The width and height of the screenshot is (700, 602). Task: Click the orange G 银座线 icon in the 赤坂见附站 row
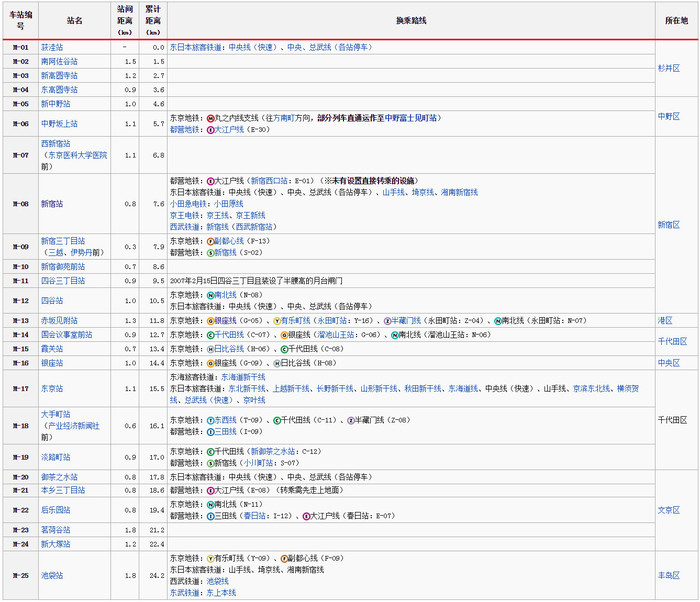pyautogui.click(x=211, y=321)
